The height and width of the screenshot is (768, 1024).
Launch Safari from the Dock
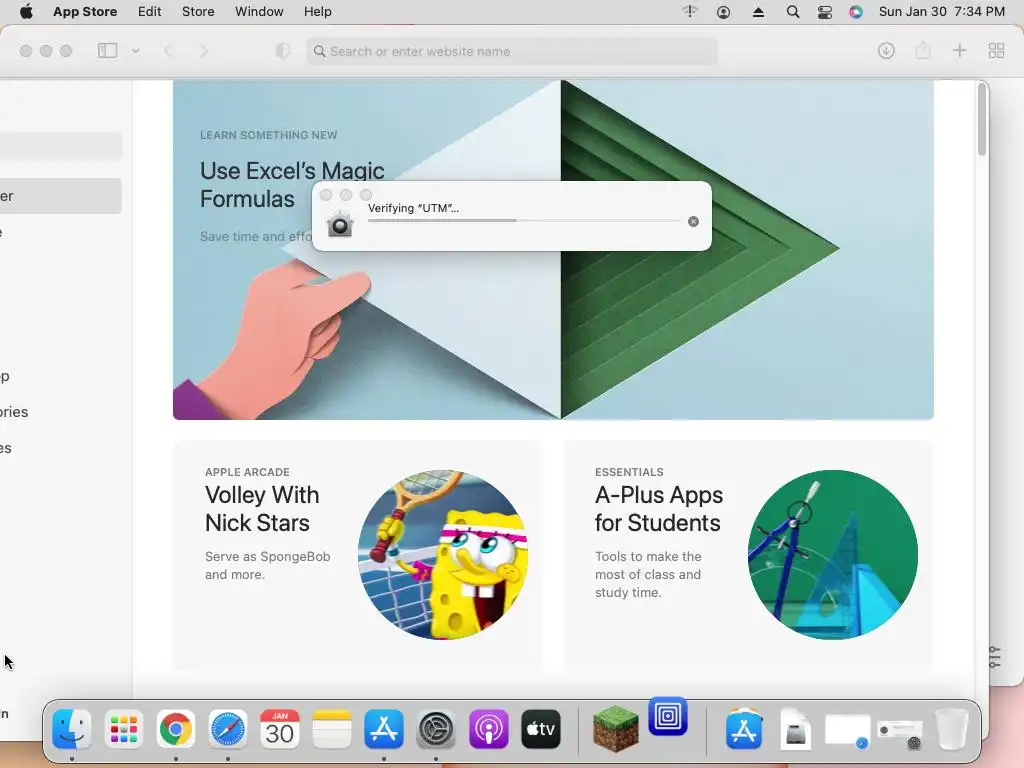coord(227,728)
